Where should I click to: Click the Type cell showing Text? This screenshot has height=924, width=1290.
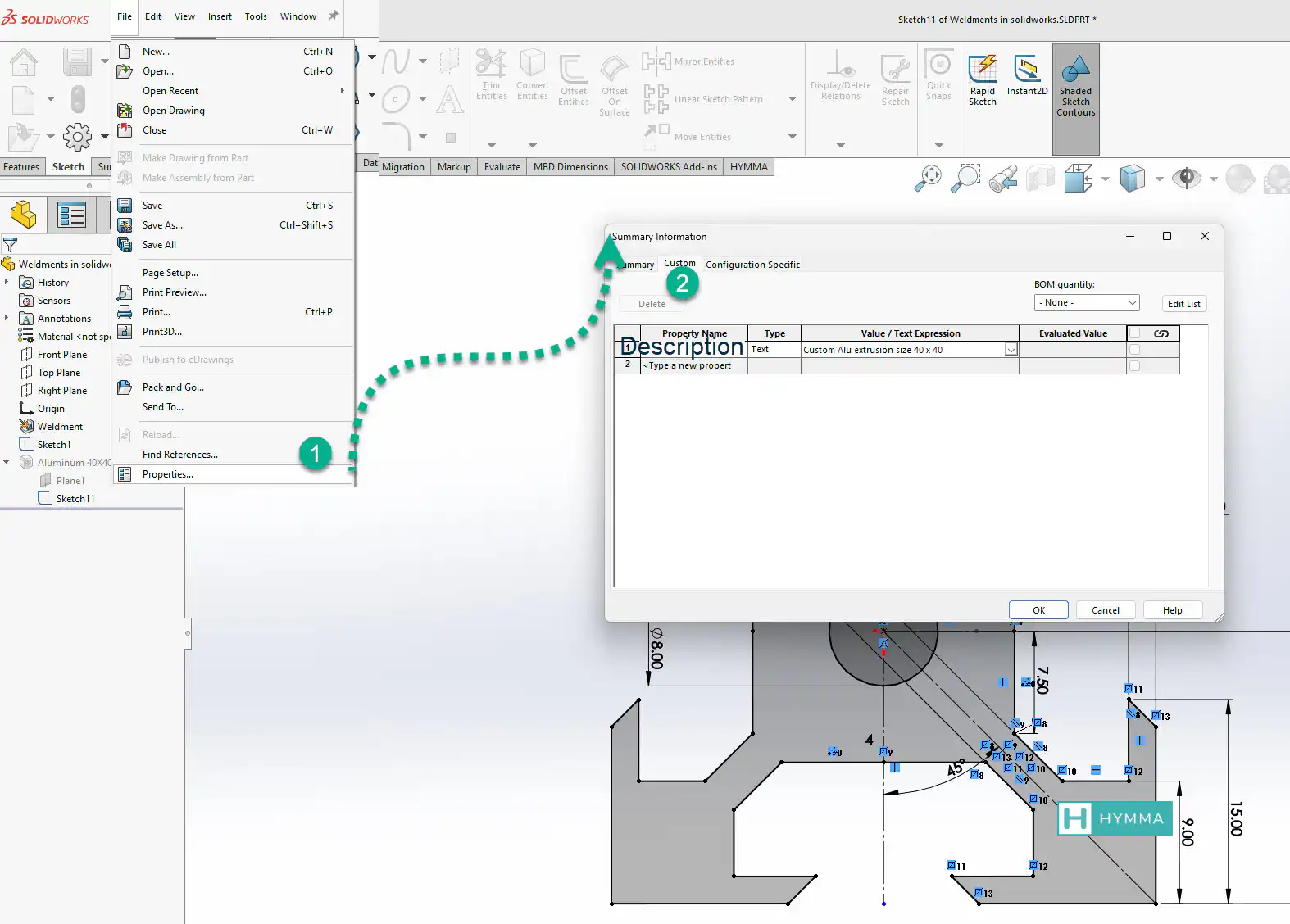coord(774,350)
